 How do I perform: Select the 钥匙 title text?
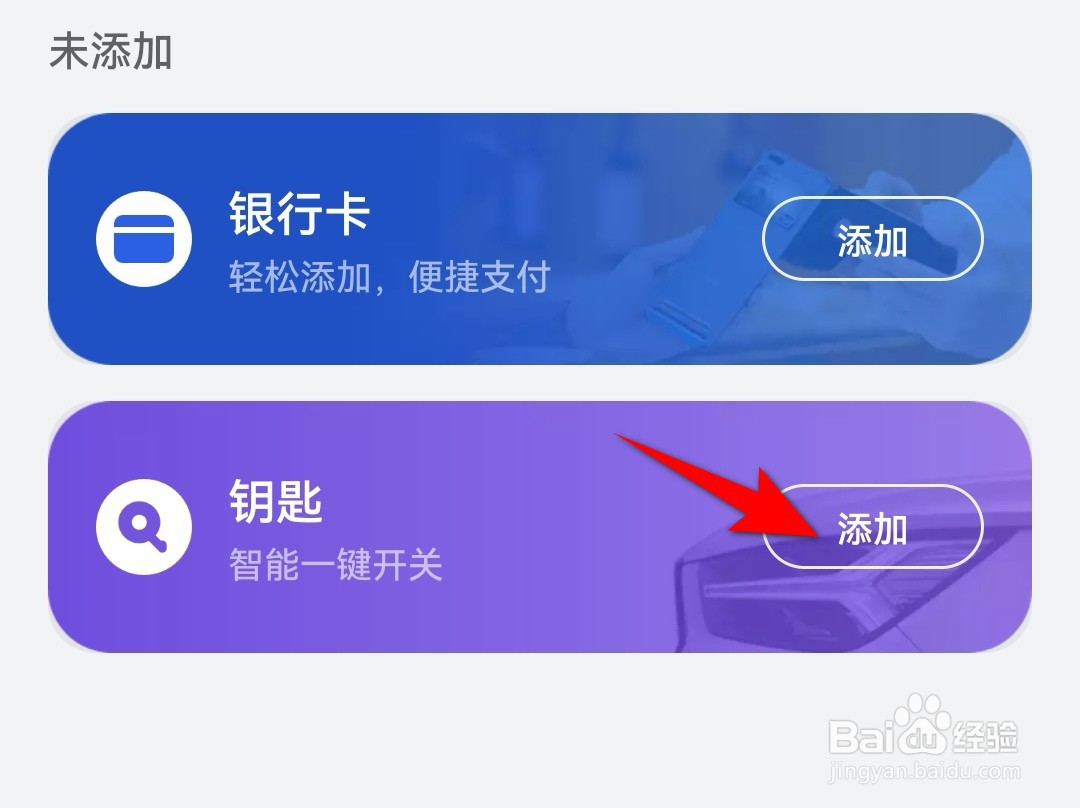pos(276,501)
